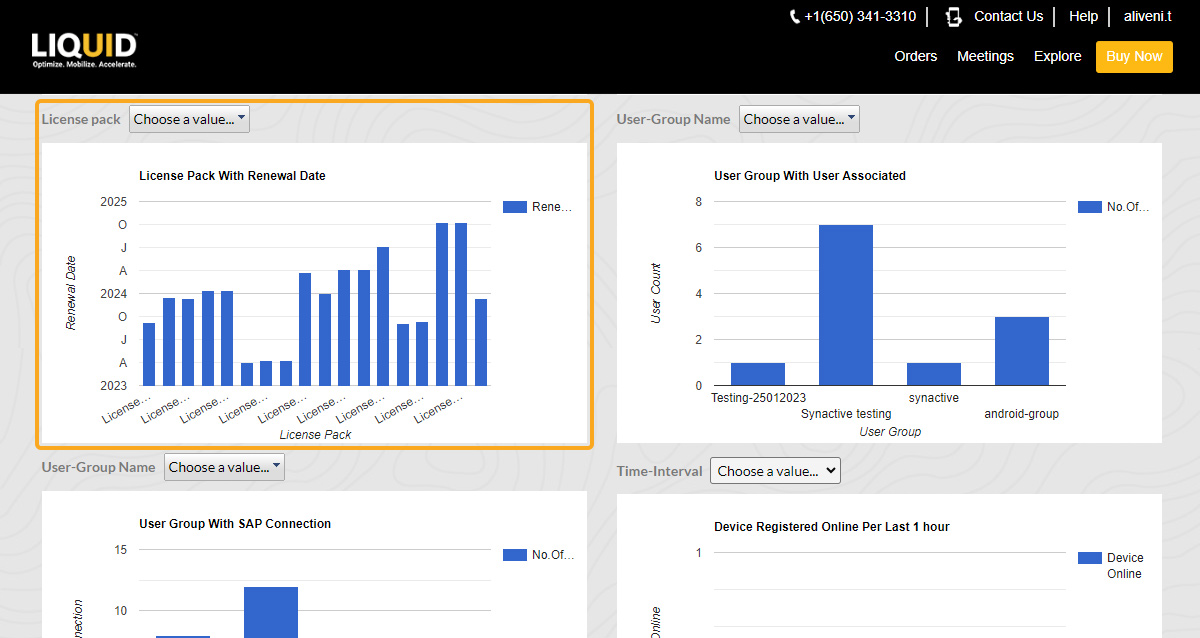1200x638 pixels.
Task: Open the Help link
Action: [x=1083, y=17]
